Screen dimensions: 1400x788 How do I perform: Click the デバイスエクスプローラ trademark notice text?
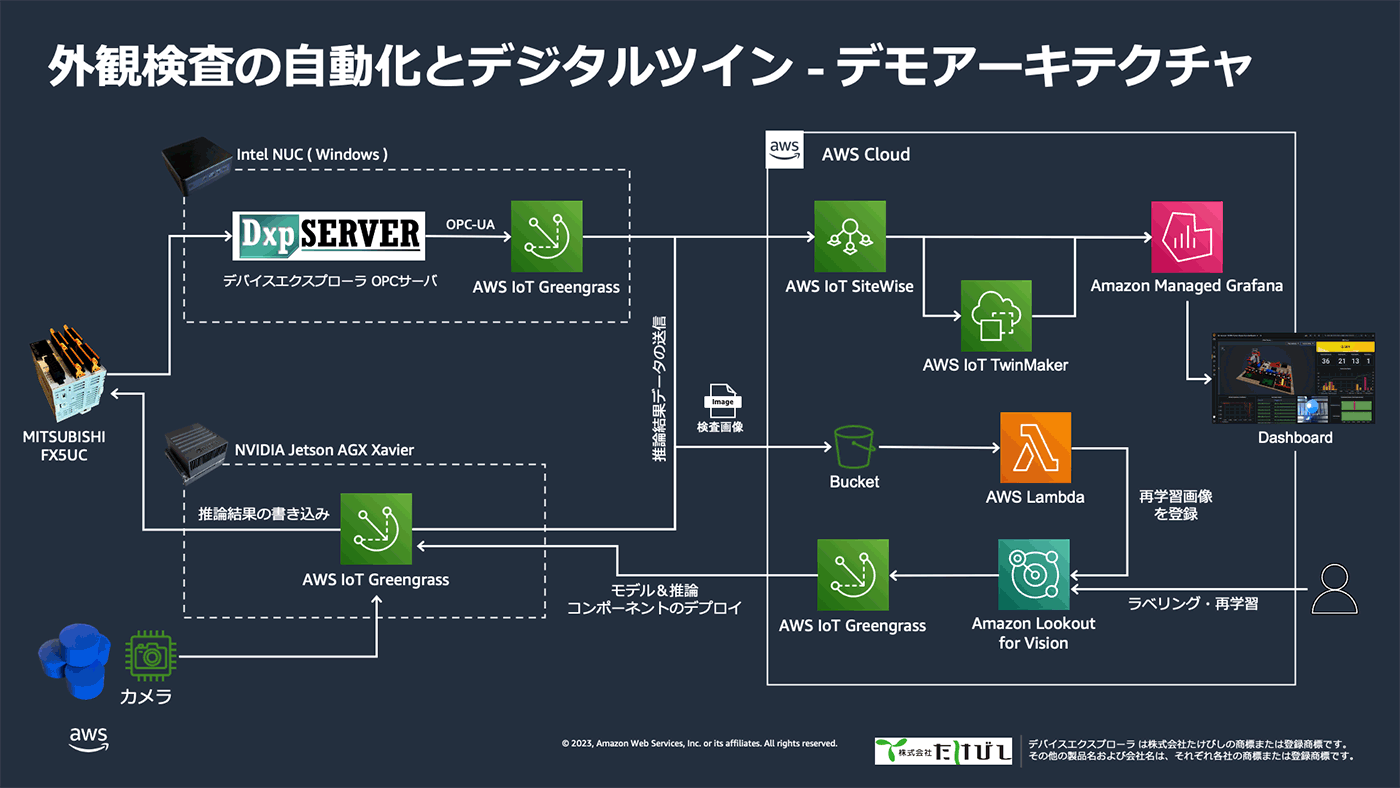(1191, 751)
